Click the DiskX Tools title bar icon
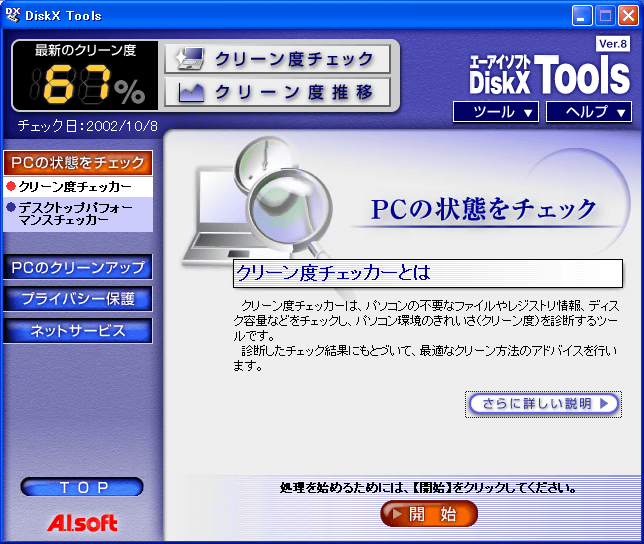Viewport: 644px width, 544px height. click(13, 15)
